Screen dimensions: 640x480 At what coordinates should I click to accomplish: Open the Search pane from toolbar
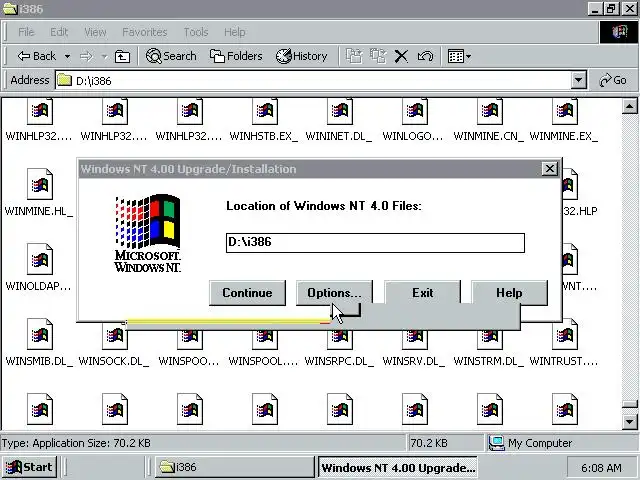(171, 56)
